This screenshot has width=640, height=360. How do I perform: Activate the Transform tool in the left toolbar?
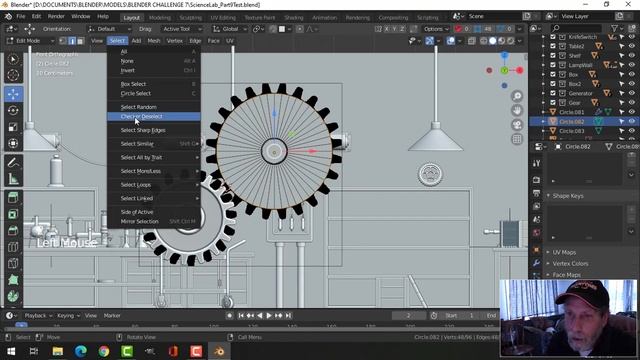tap(13, 143)
